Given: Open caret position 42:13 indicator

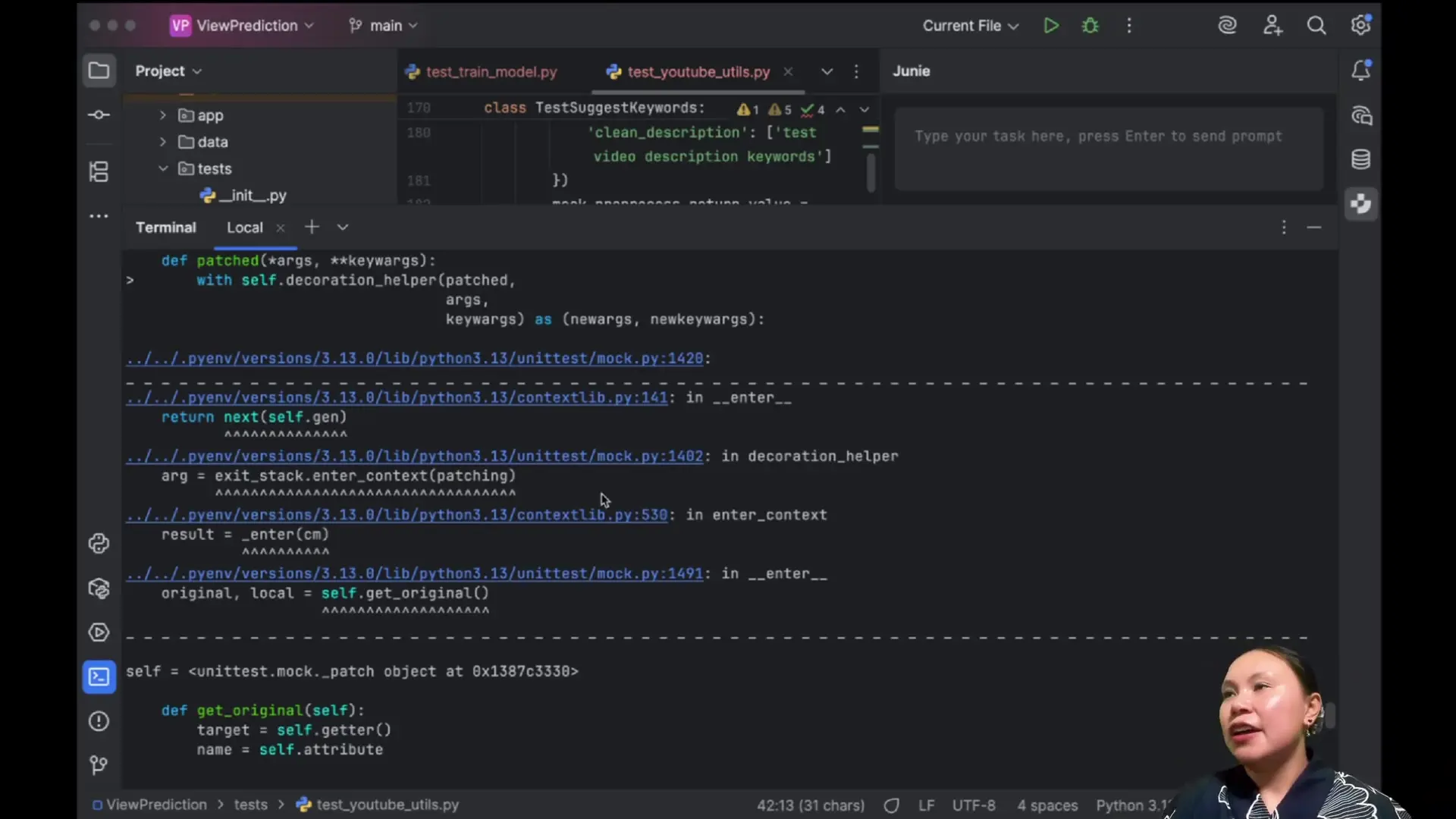Looking at the screenshot, I should click(x=811, y=805).
